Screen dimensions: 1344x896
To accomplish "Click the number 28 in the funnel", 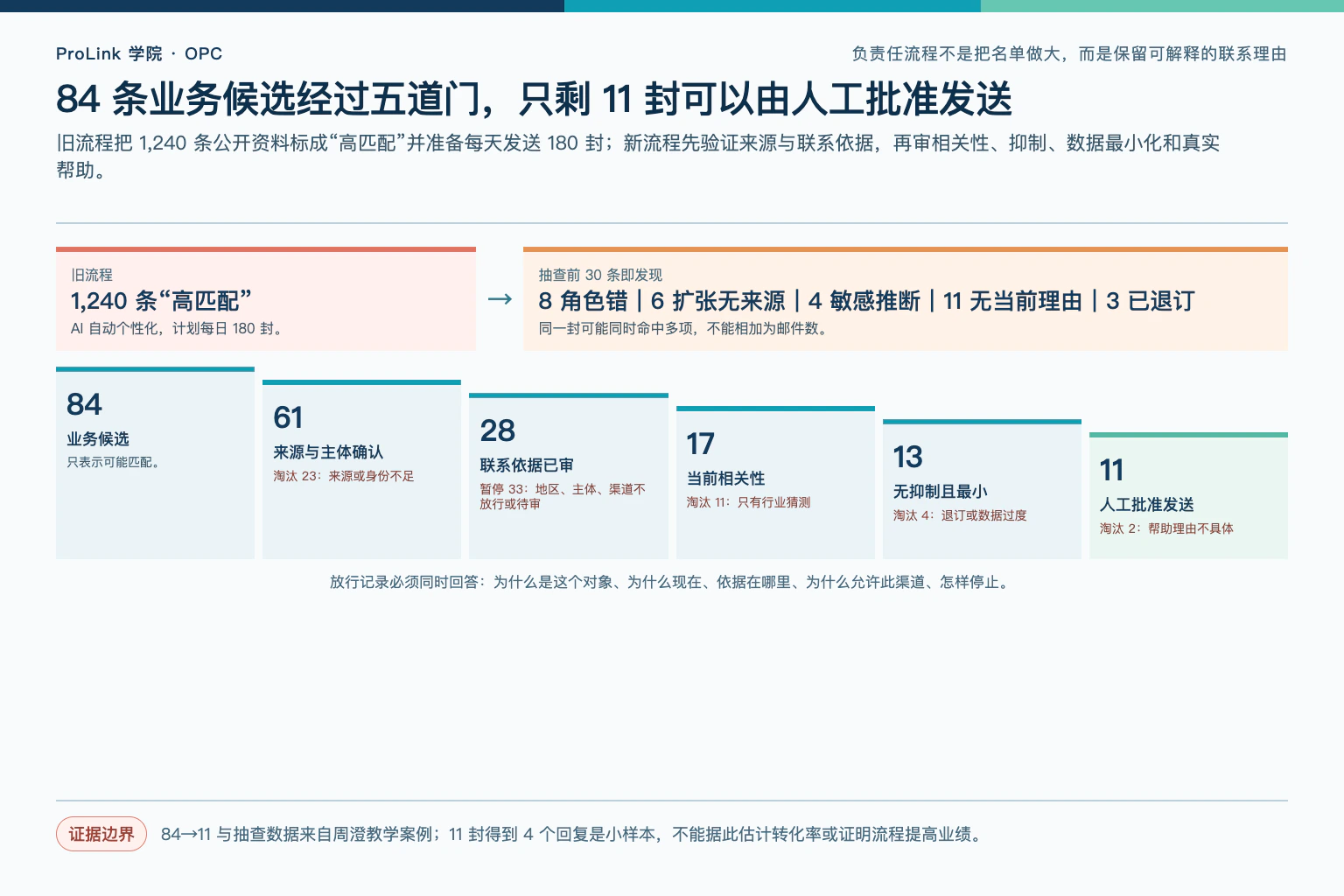I will 497,430.
